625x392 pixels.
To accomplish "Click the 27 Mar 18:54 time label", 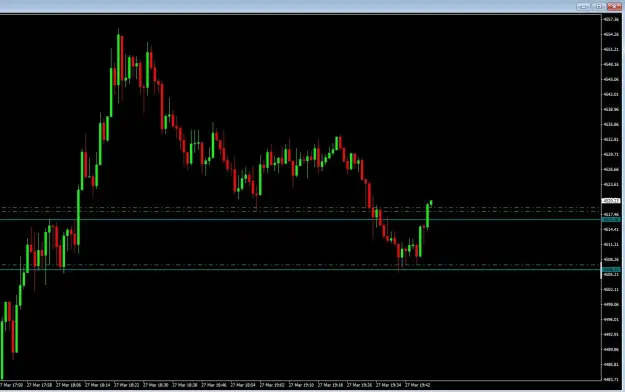I will [243, 385].
